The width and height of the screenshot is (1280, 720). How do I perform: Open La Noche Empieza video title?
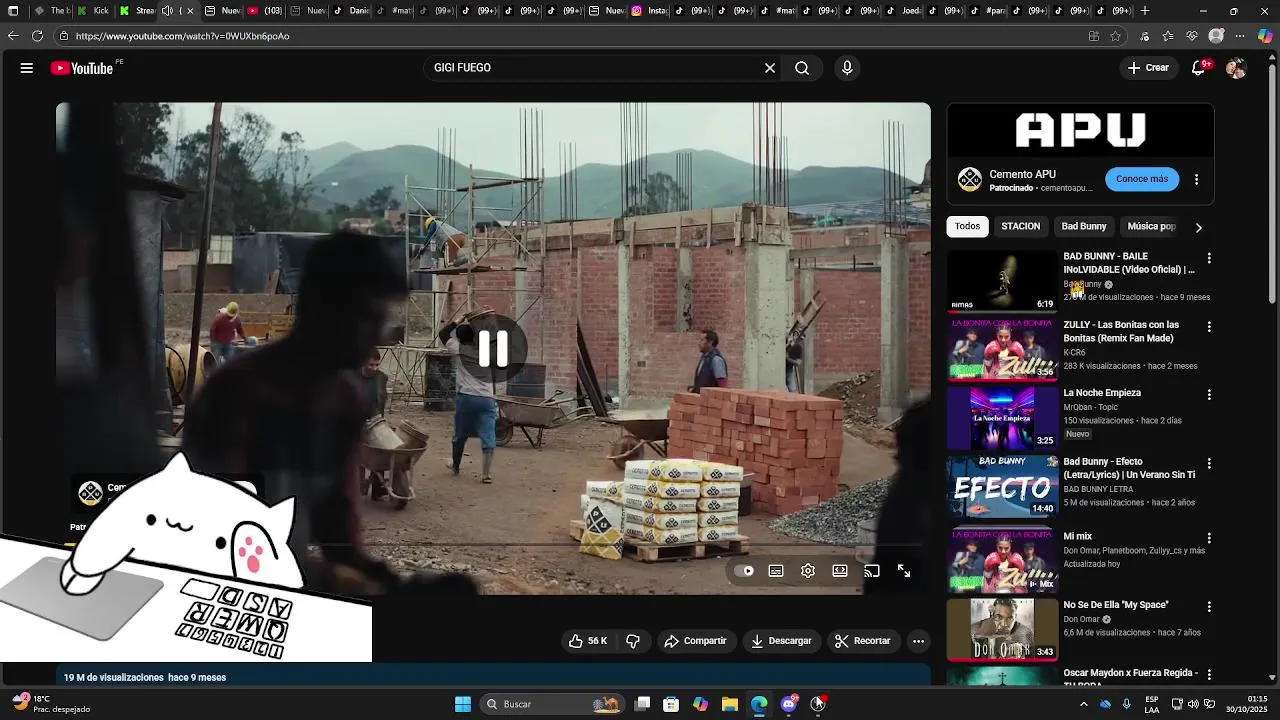(1102, 393)
